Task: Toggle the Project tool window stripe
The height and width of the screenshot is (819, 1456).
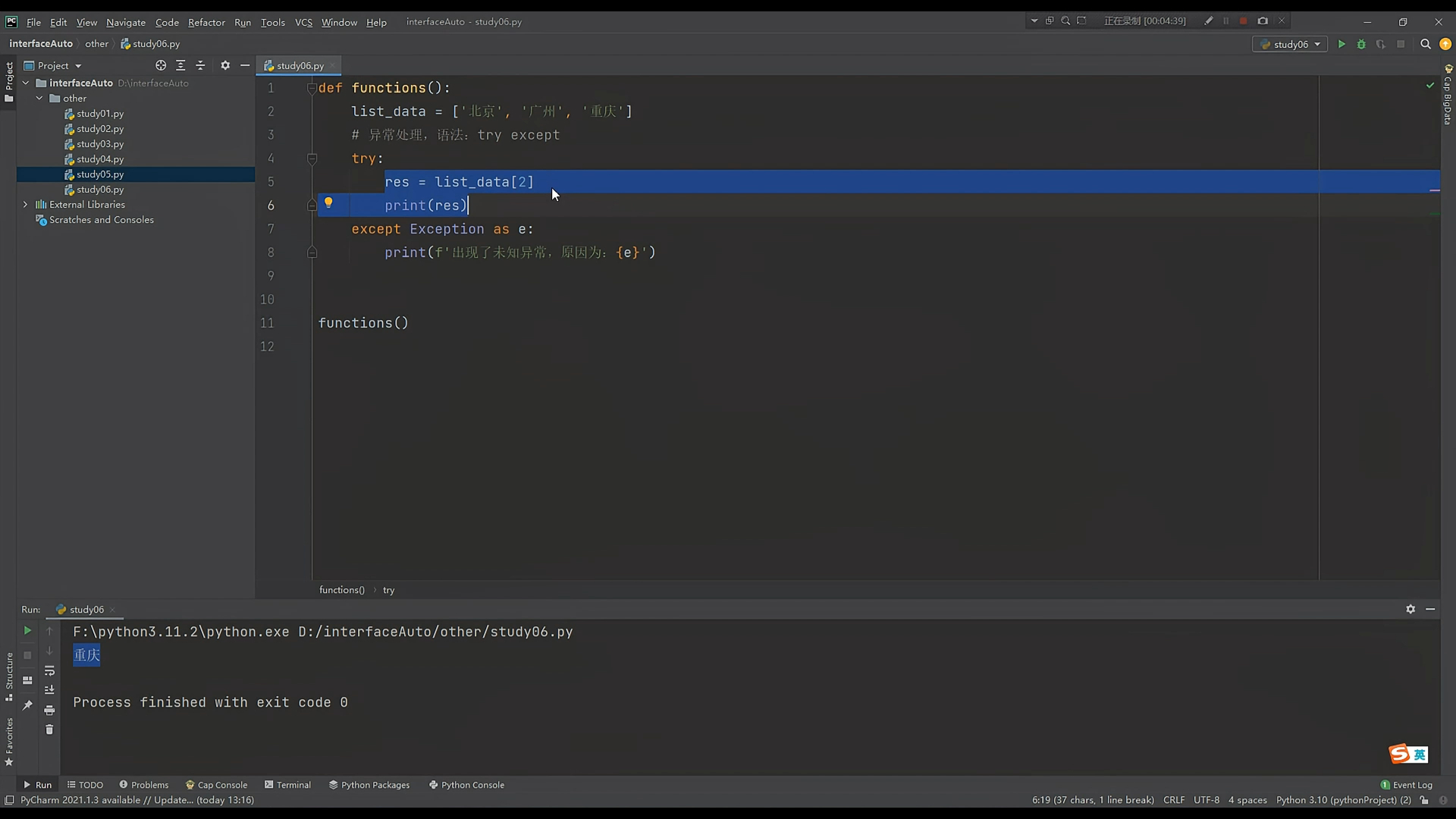Action: coord(8,82)
